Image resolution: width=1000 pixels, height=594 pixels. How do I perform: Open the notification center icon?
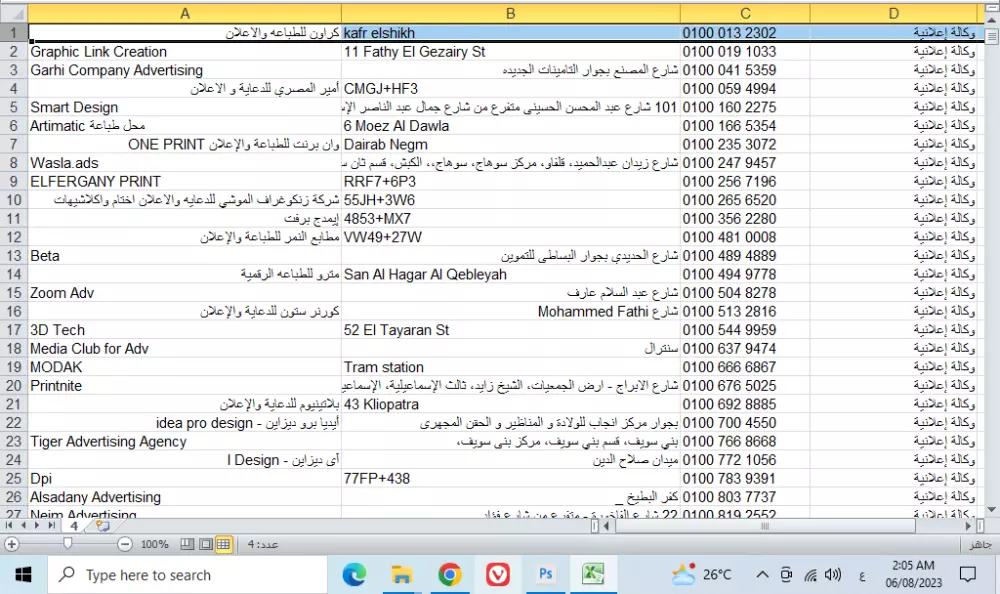point(967,574)
